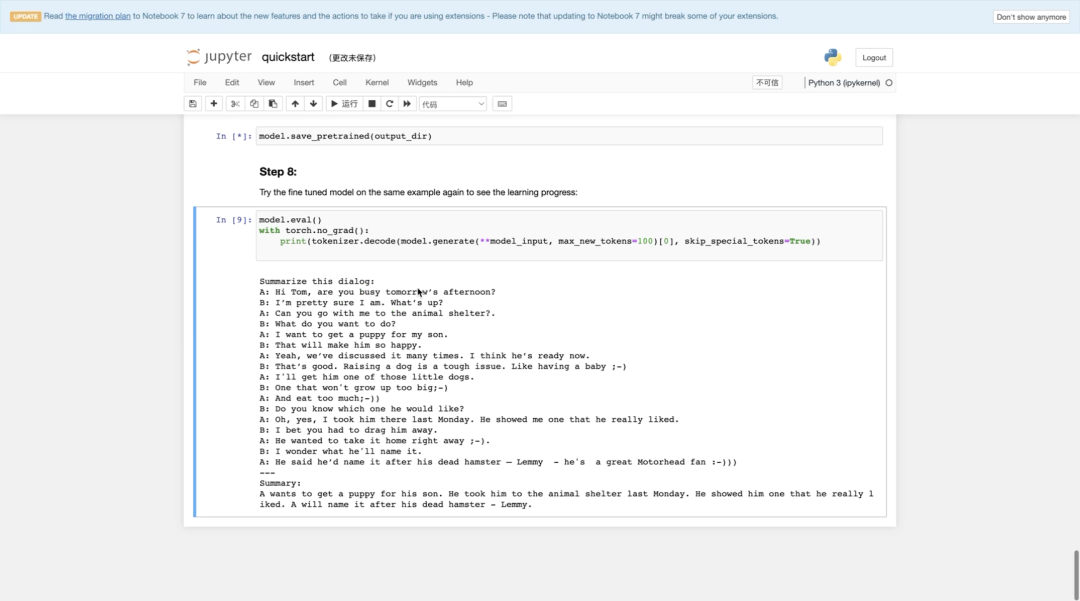The height and width of the screenshot is (601, 1080).
Task: Click the UPDATE badge in the banner
Action: pyautogui.click(x=25, y=17)
